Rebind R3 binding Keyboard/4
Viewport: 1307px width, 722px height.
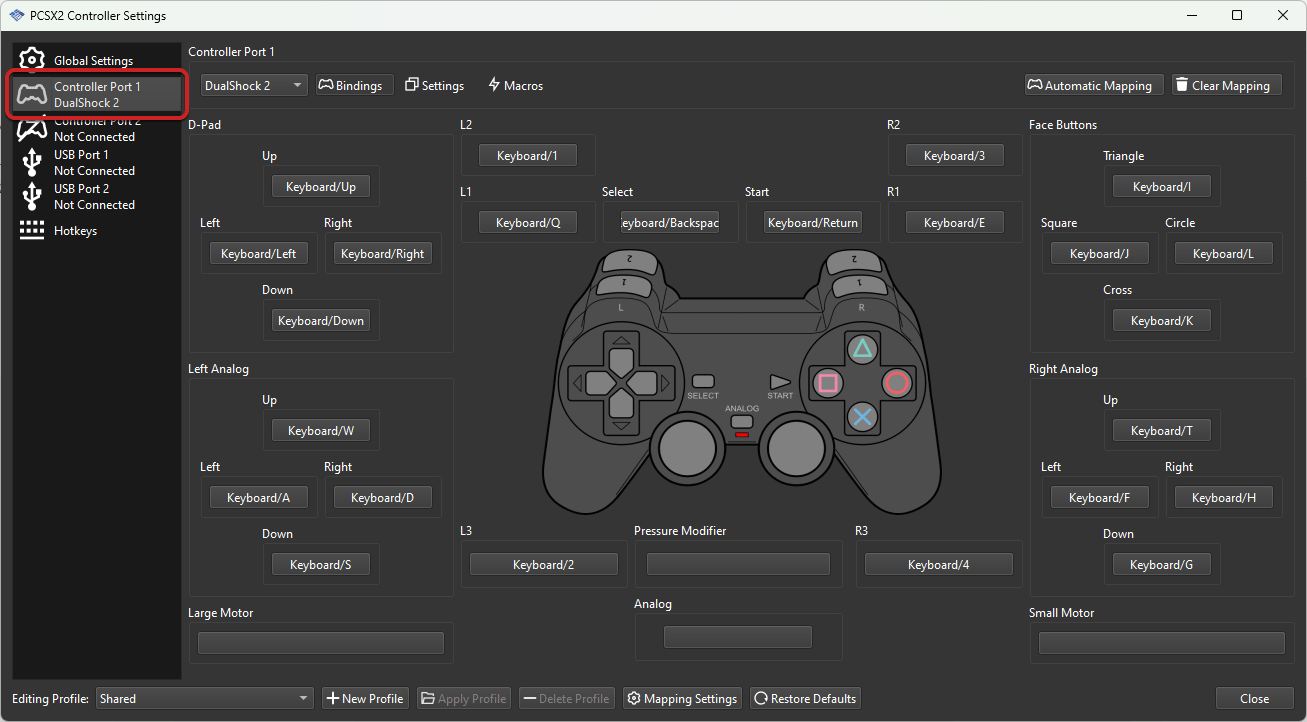coord(939,565)
